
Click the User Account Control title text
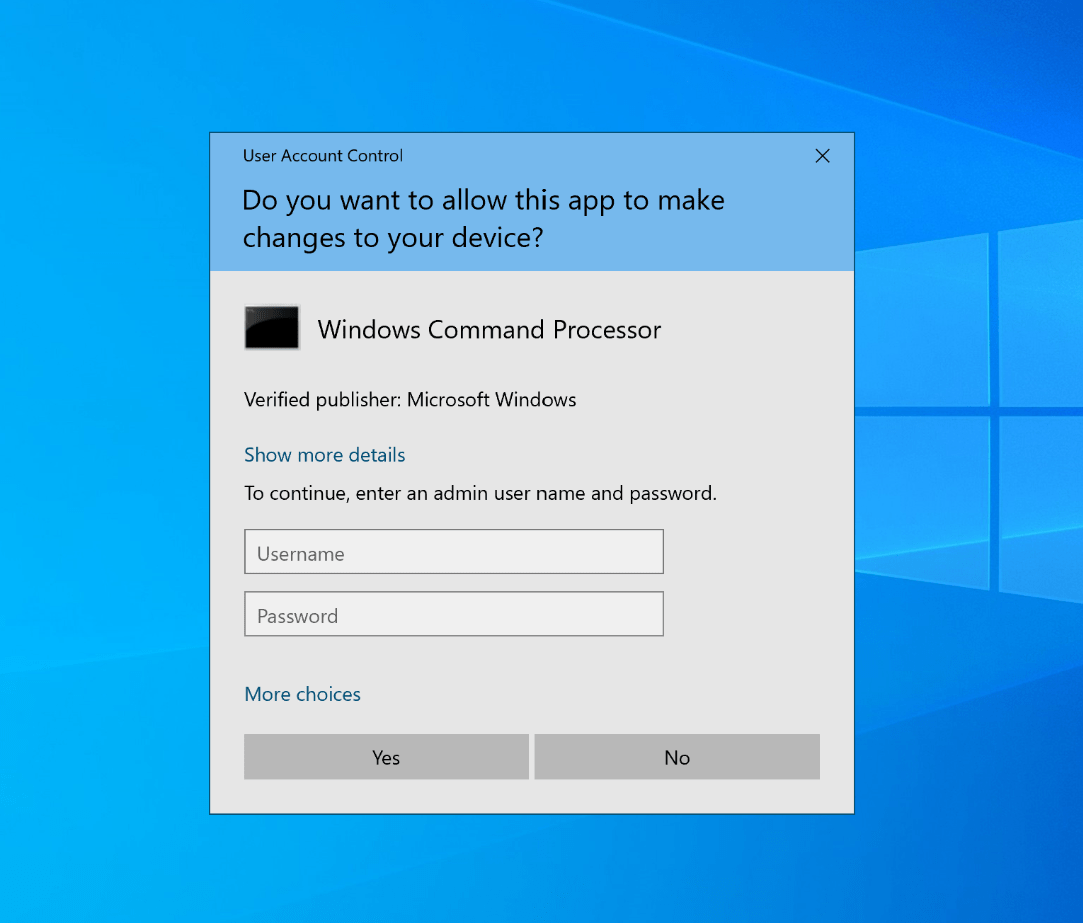tap(323, 155)
